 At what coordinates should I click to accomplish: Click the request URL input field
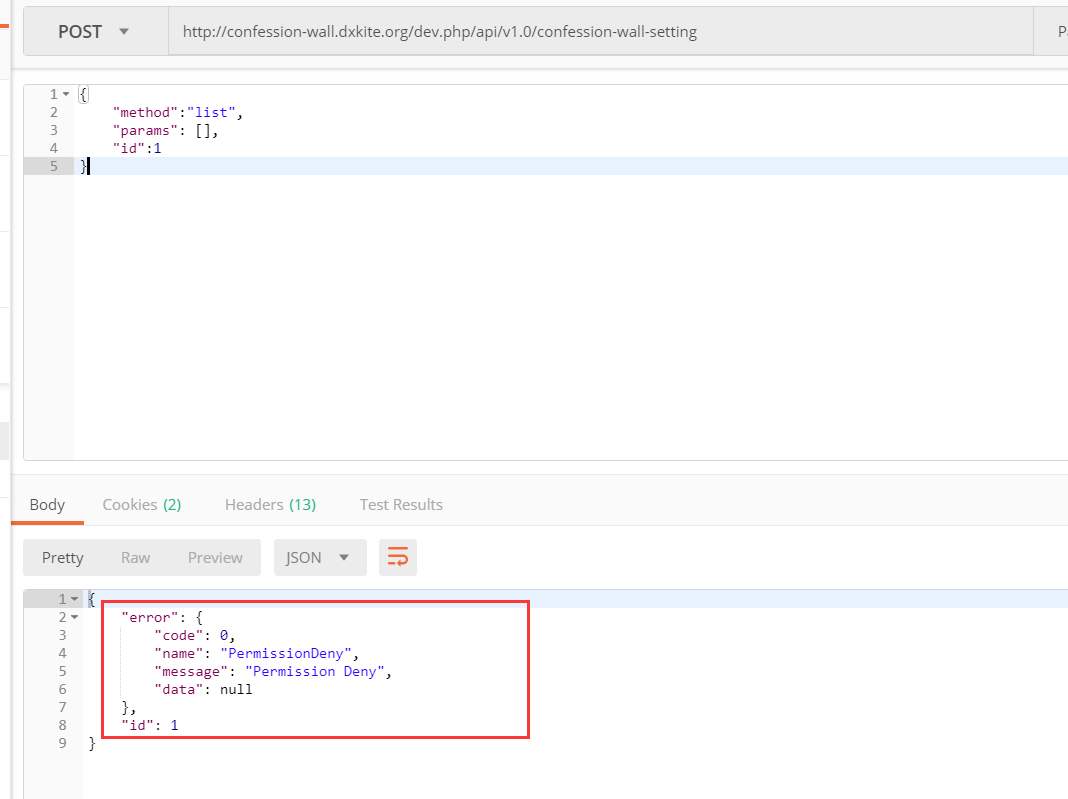tap(600, 32)
